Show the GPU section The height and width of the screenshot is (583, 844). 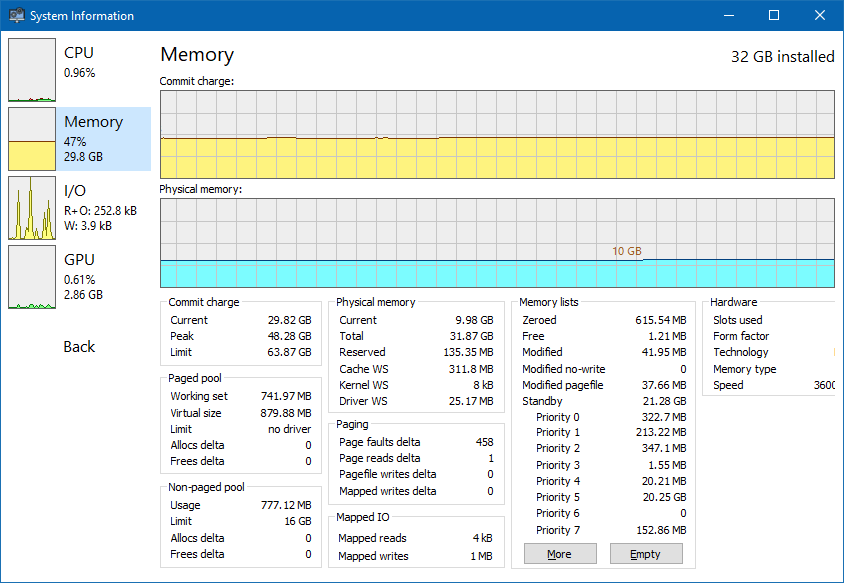point(79,277)
